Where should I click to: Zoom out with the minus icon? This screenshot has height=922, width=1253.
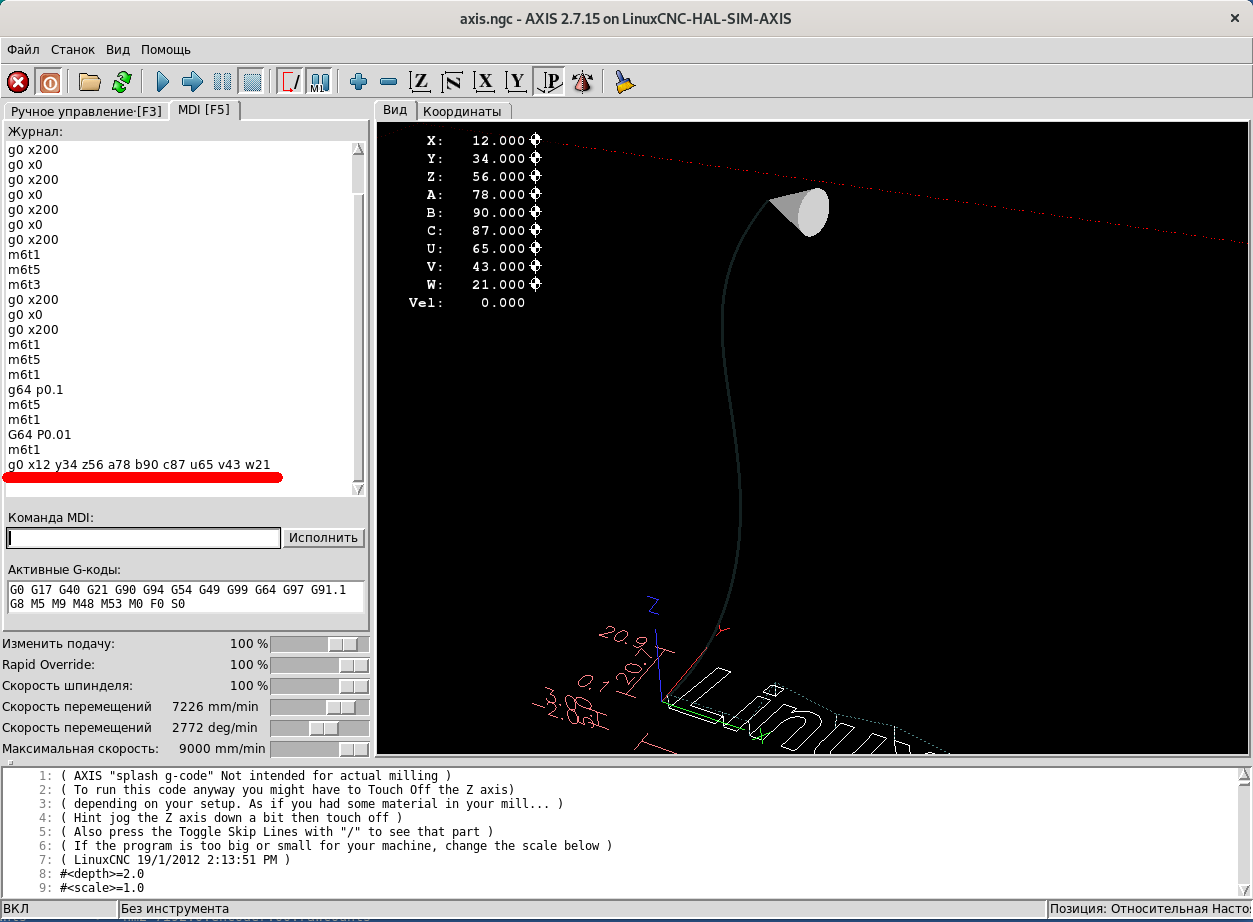389,82
